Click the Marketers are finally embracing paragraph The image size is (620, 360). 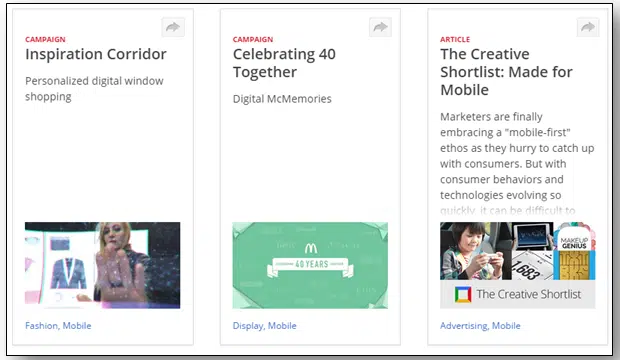tap(517, 163)
